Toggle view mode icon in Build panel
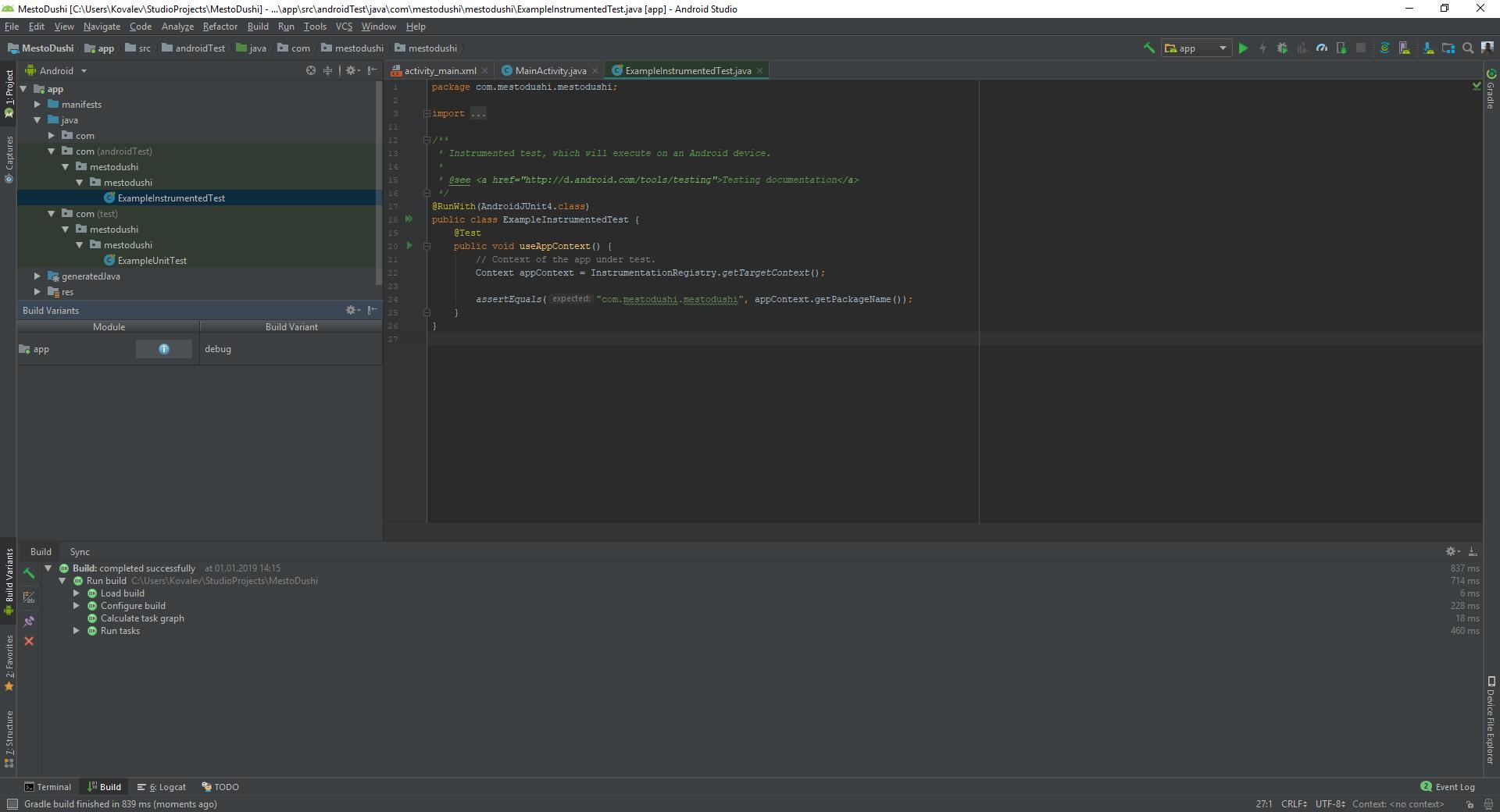Image resolution: width=1500 pixels, height=812 pixels. [29, 597]
